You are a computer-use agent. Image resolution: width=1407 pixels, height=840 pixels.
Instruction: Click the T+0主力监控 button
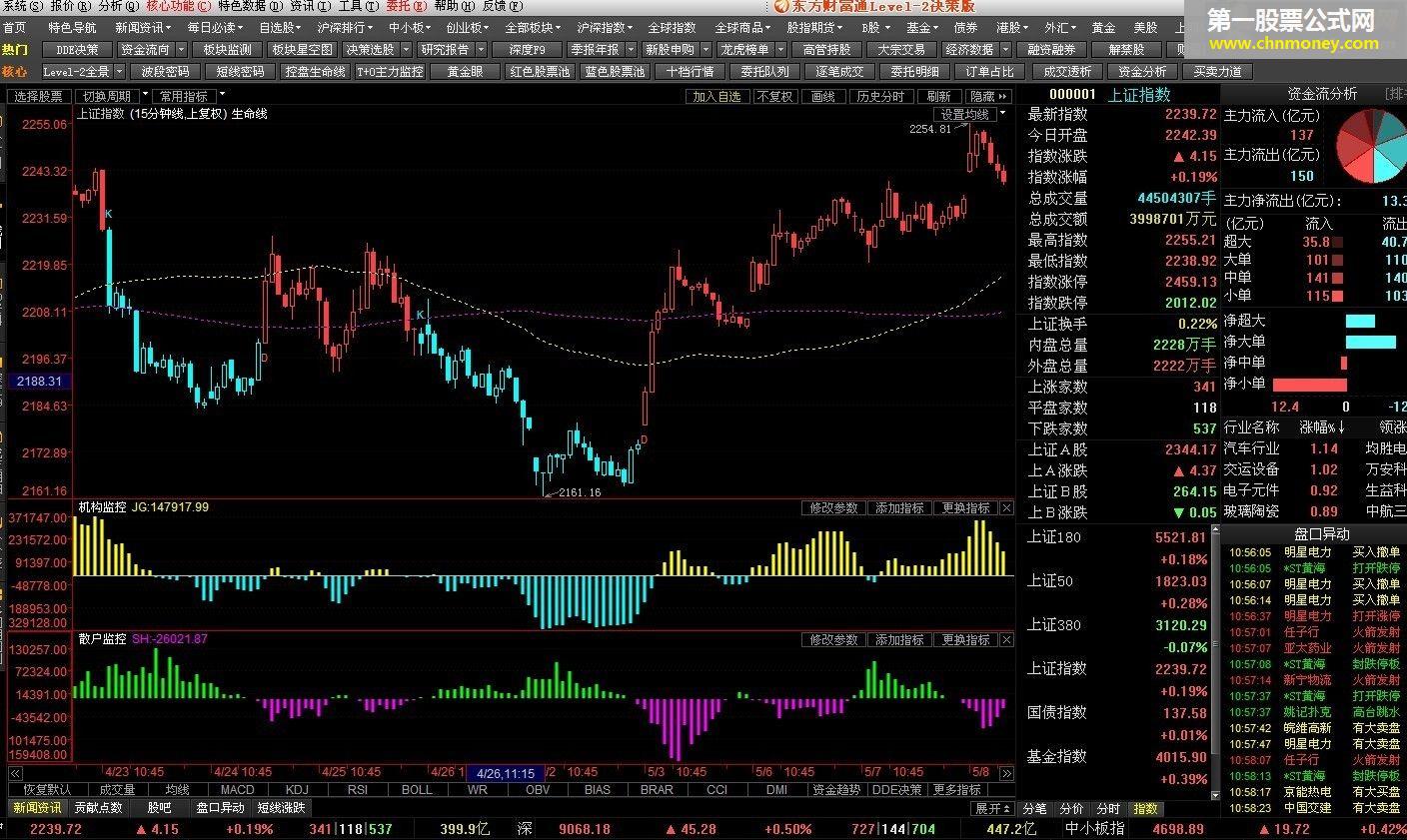(390, 72)
